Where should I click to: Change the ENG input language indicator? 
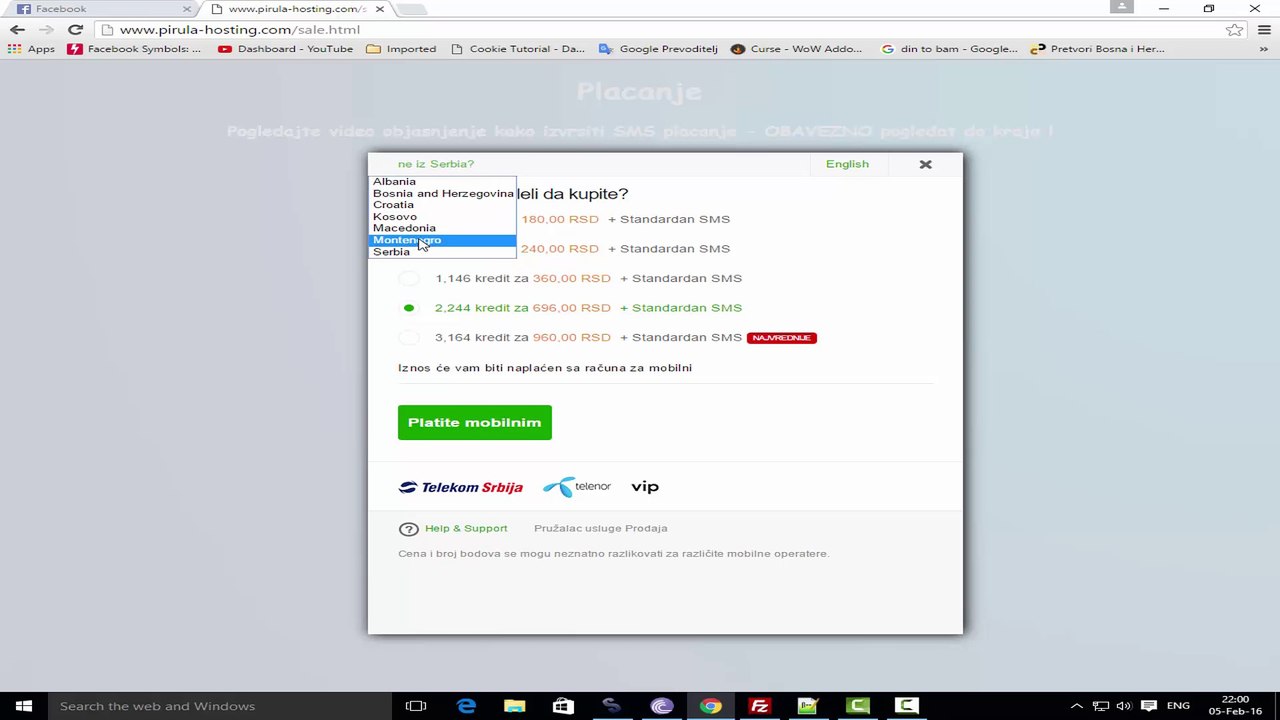click(x=1178, y=706)
